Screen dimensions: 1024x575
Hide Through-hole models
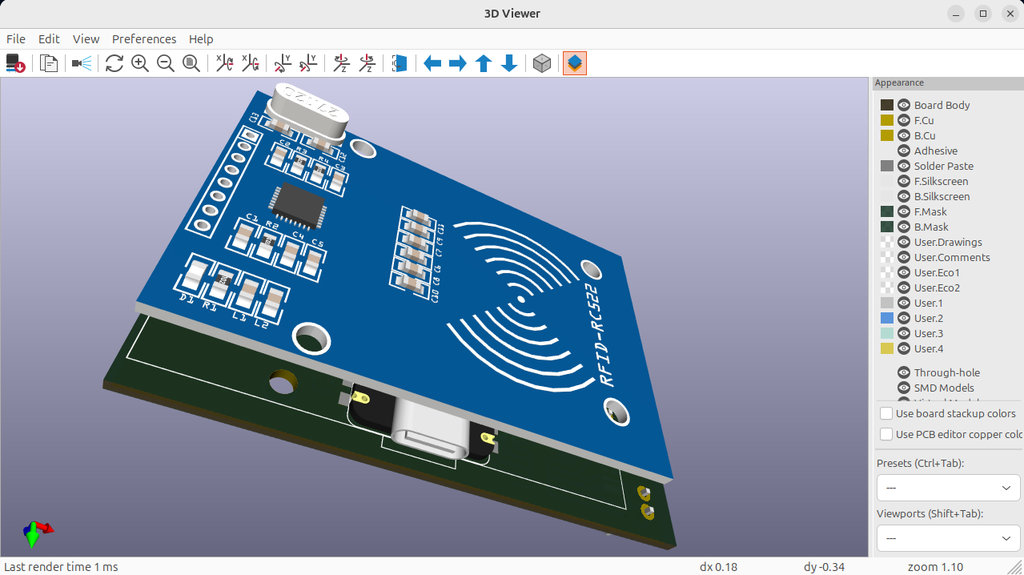904,372
